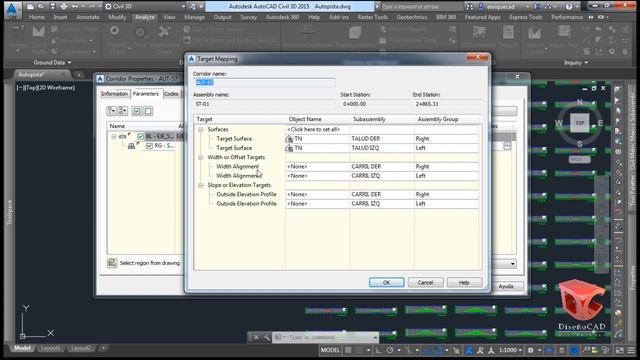Screen dimensions: 640x360
Task: Click the Select All checkmark icon in Corridor Properties
Action: [137, 111]
